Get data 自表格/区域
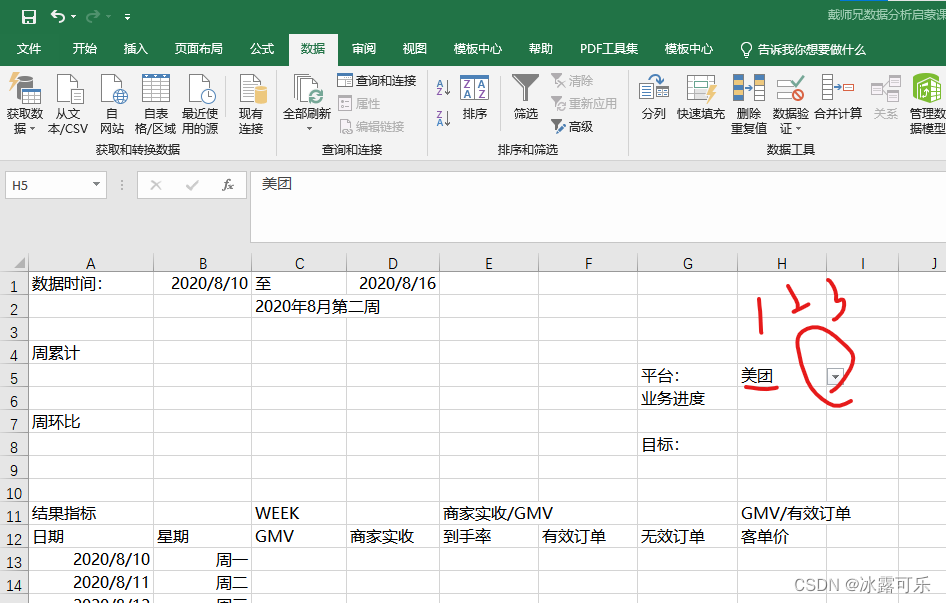The width and height of the screenshot is (946, 603). point(156,103)
